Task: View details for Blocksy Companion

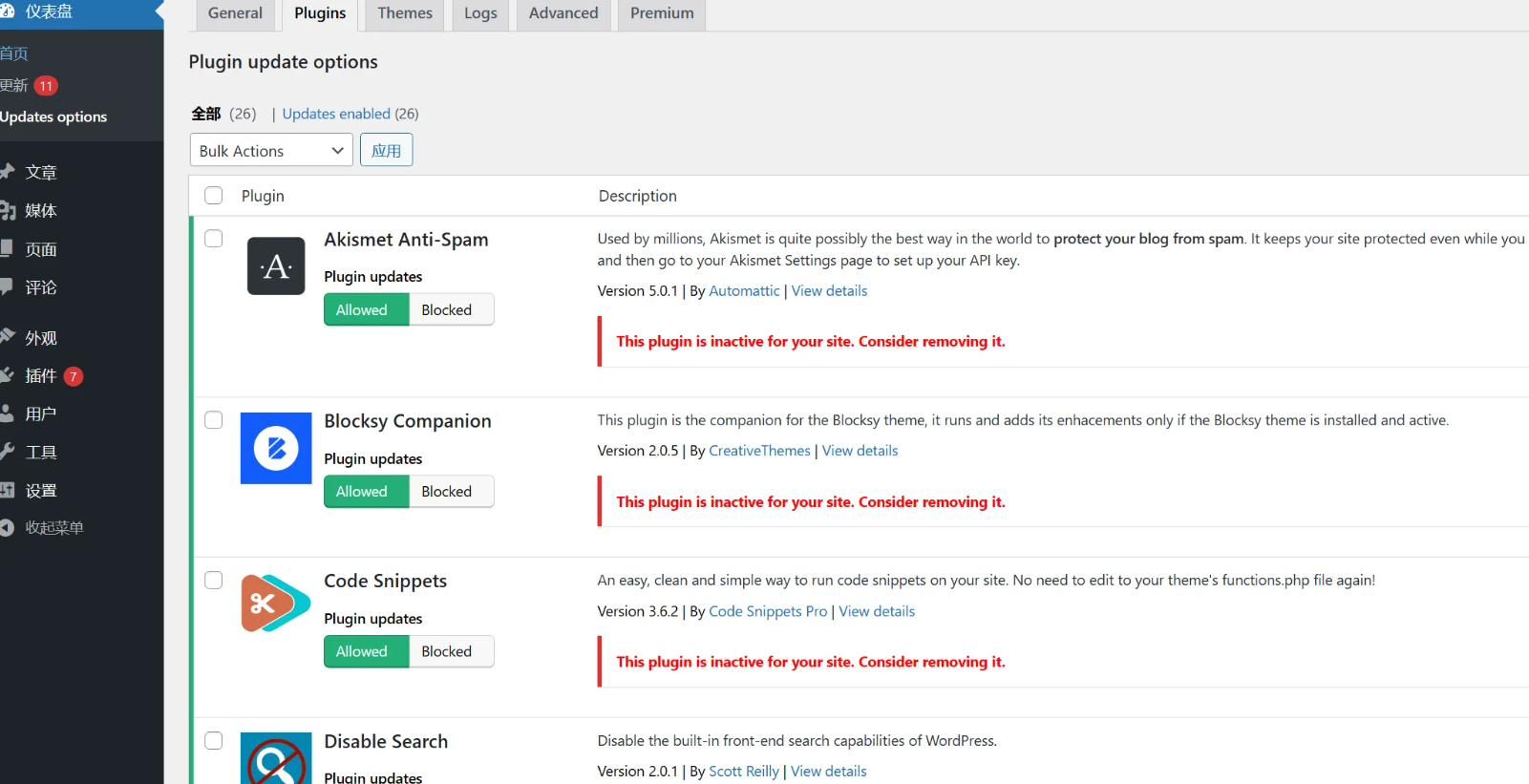Action: [x=860, y=451]
